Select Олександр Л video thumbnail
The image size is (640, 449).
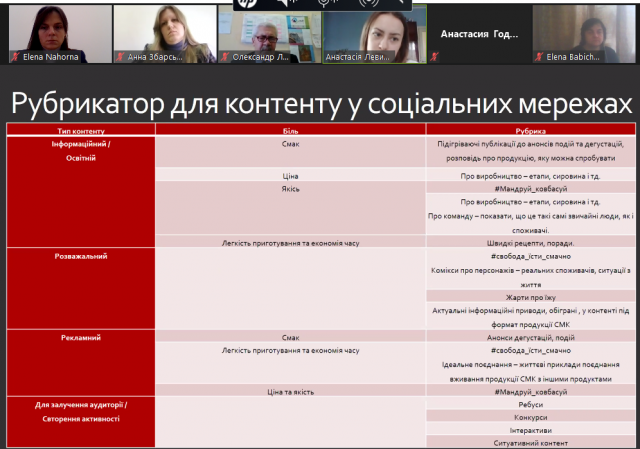[x=270, y=34]
